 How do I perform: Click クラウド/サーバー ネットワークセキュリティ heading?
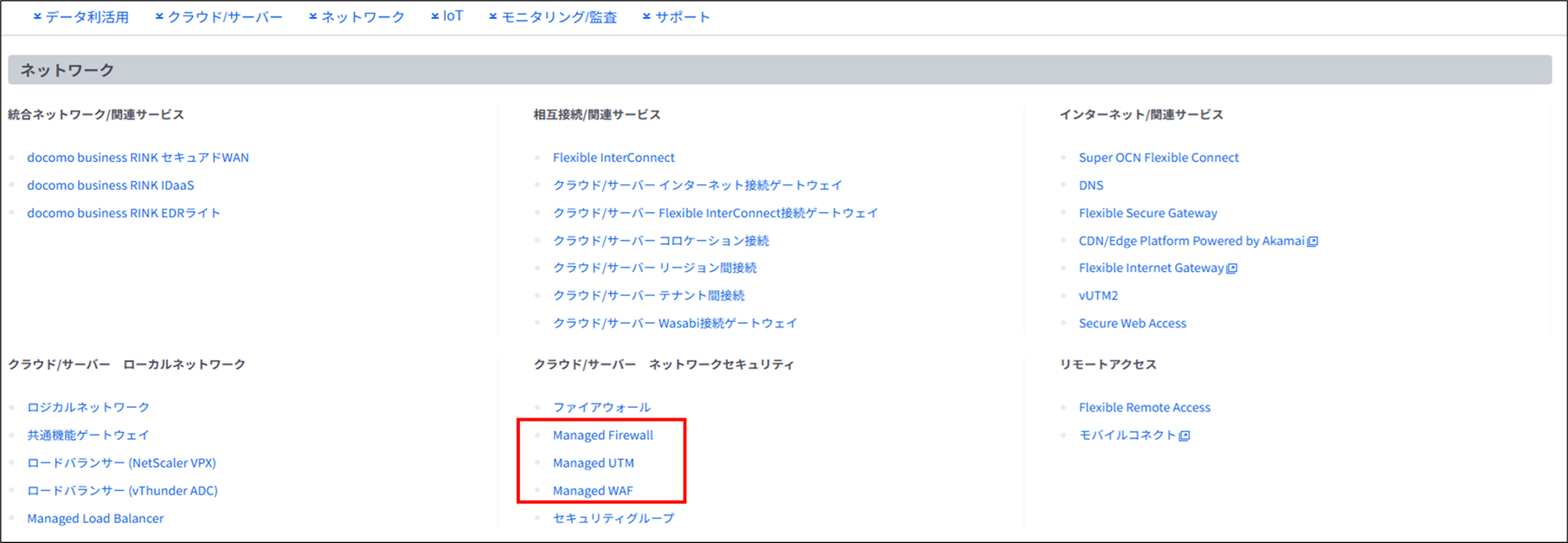click(x=664, y=365)
